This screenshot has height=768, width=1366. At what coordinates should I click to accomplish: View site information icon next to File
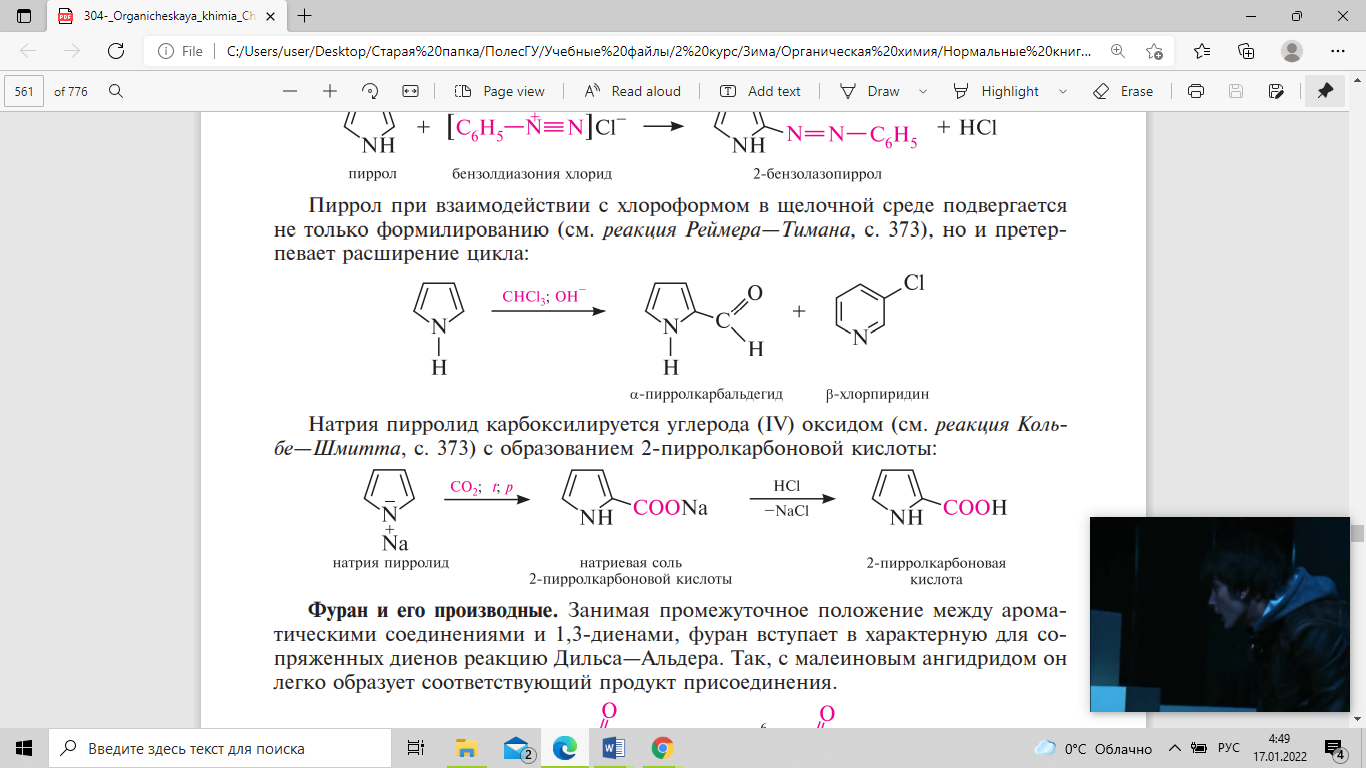pos(165,51)
